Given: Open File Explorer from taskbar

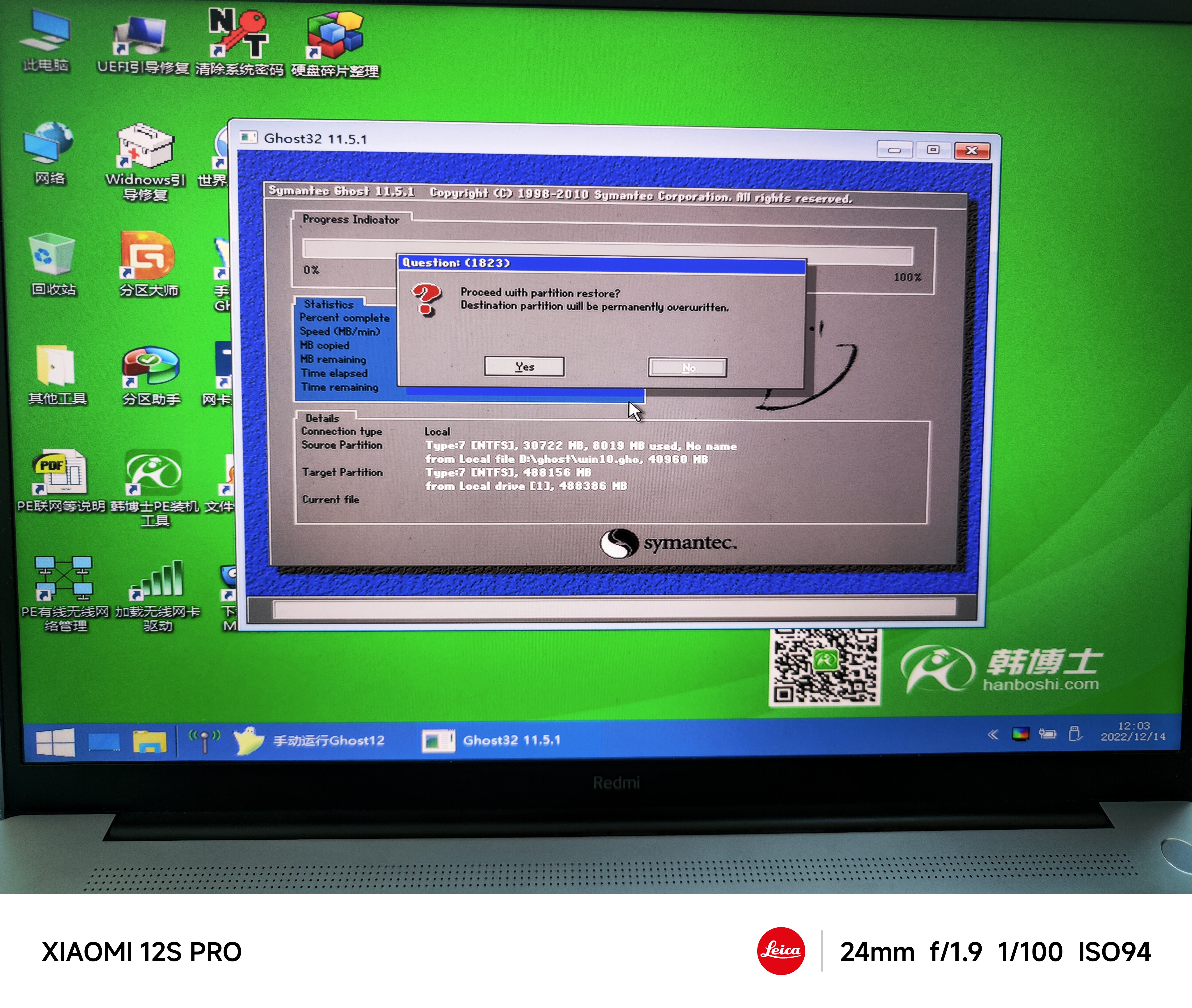Looking at the screenshot, I should coord(149,742).
